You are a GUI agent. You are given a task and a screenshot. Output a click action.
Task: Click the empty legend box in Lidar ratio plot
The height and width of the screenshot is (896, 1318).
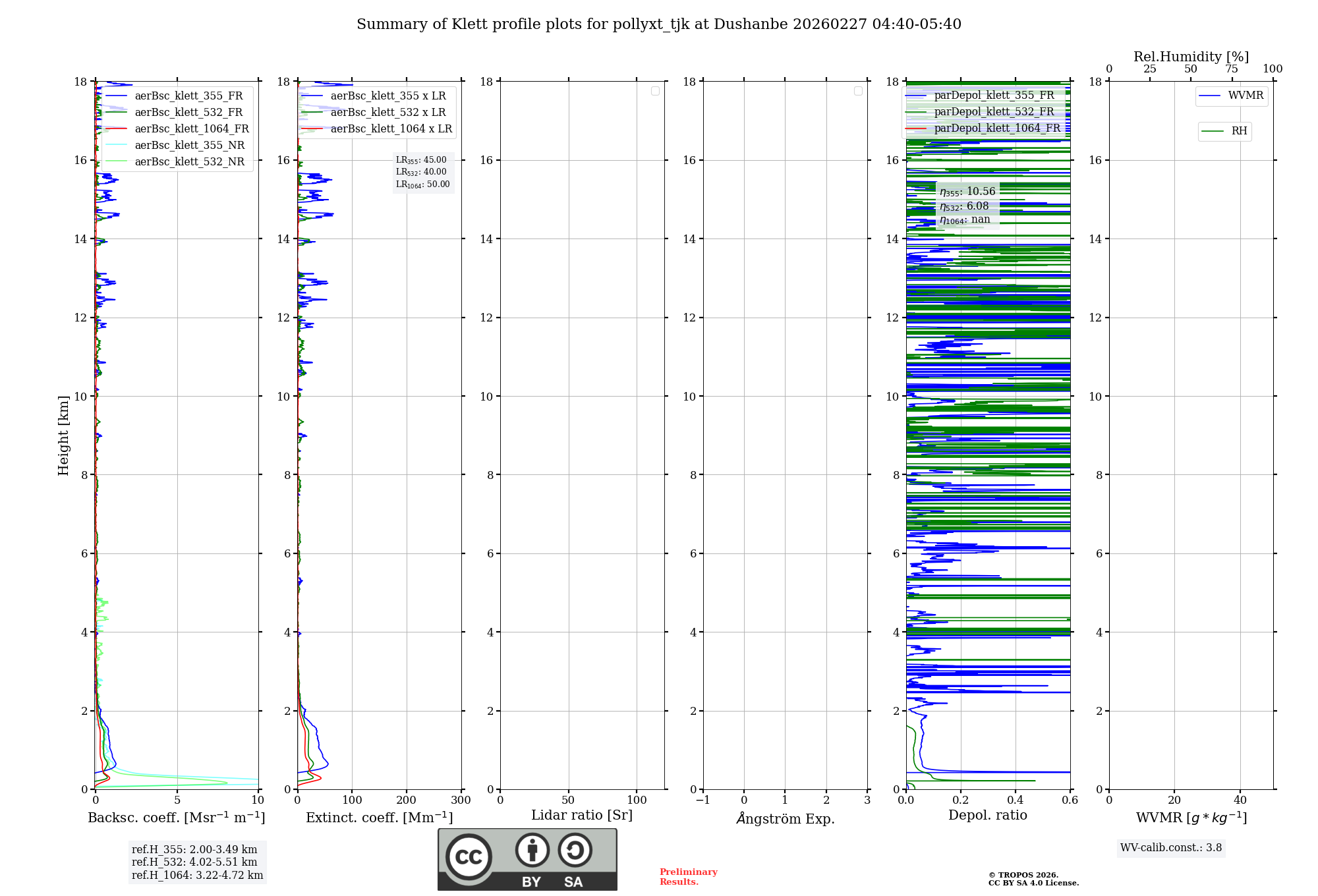click(655, 91)
